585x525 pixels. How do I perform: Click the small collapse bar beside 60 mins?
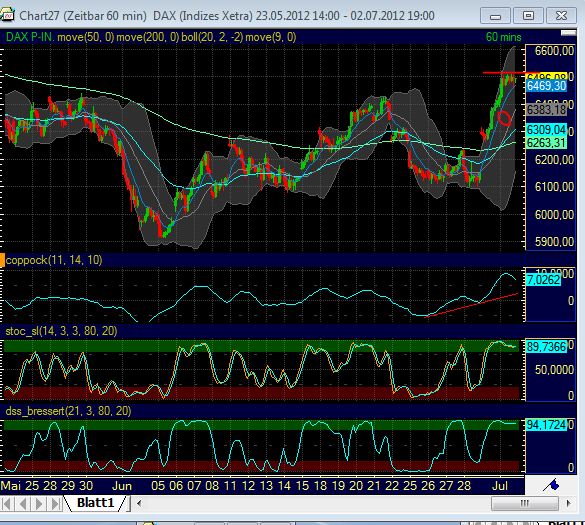pos(568,33)
